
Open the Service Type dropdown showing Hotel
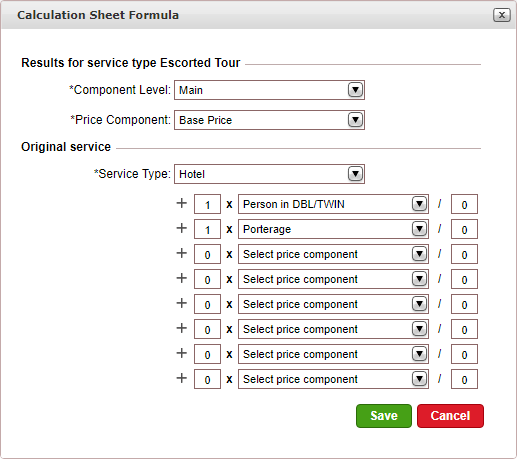(269, 174)
